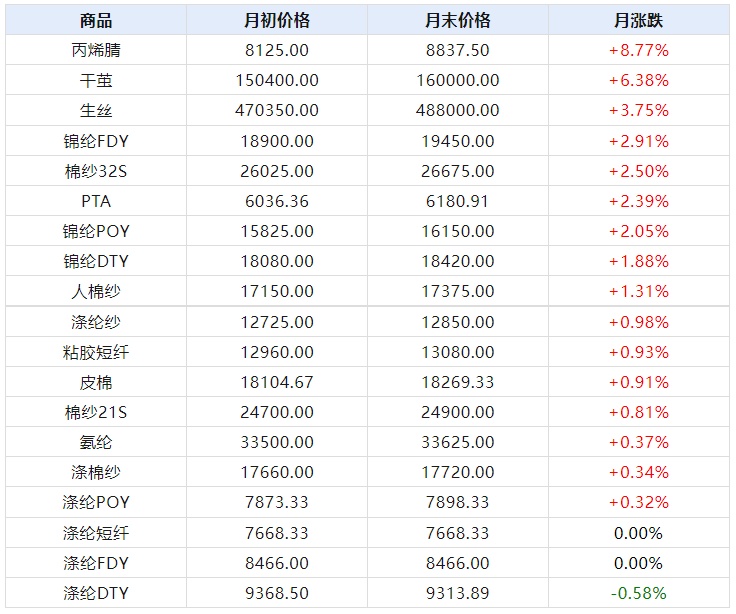Click the 涤纶DTY commodity name
The image size is (736, 614).
96,593
